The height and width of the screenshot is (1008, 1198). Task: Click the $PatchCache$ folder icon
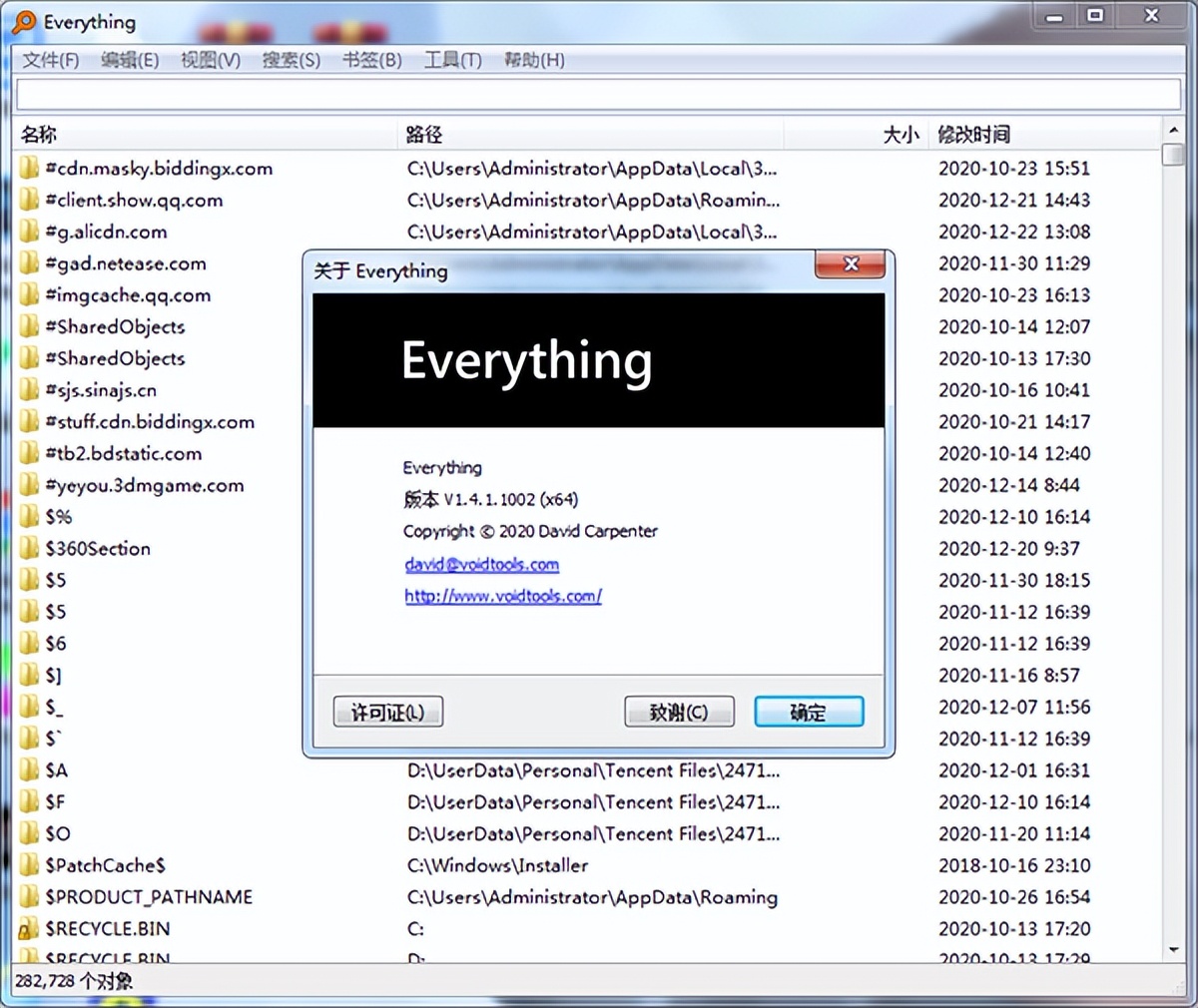coord(30,865)
